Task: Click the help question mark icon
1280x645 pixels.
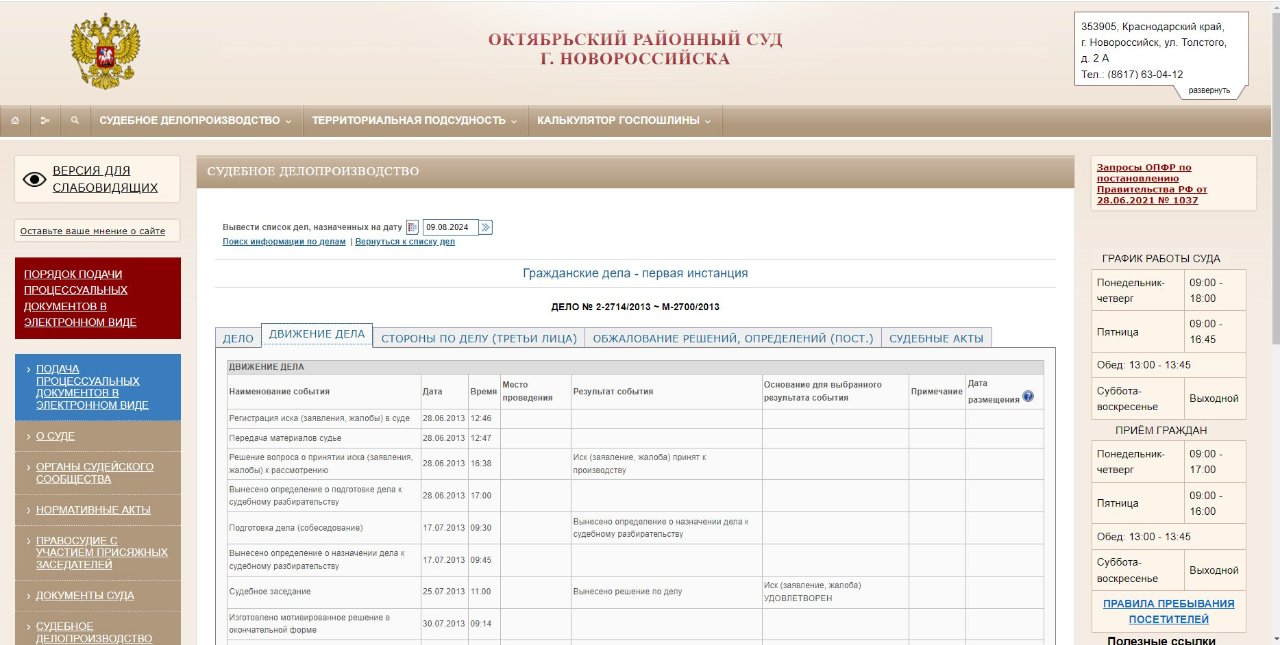Action: pos(1028,396)
